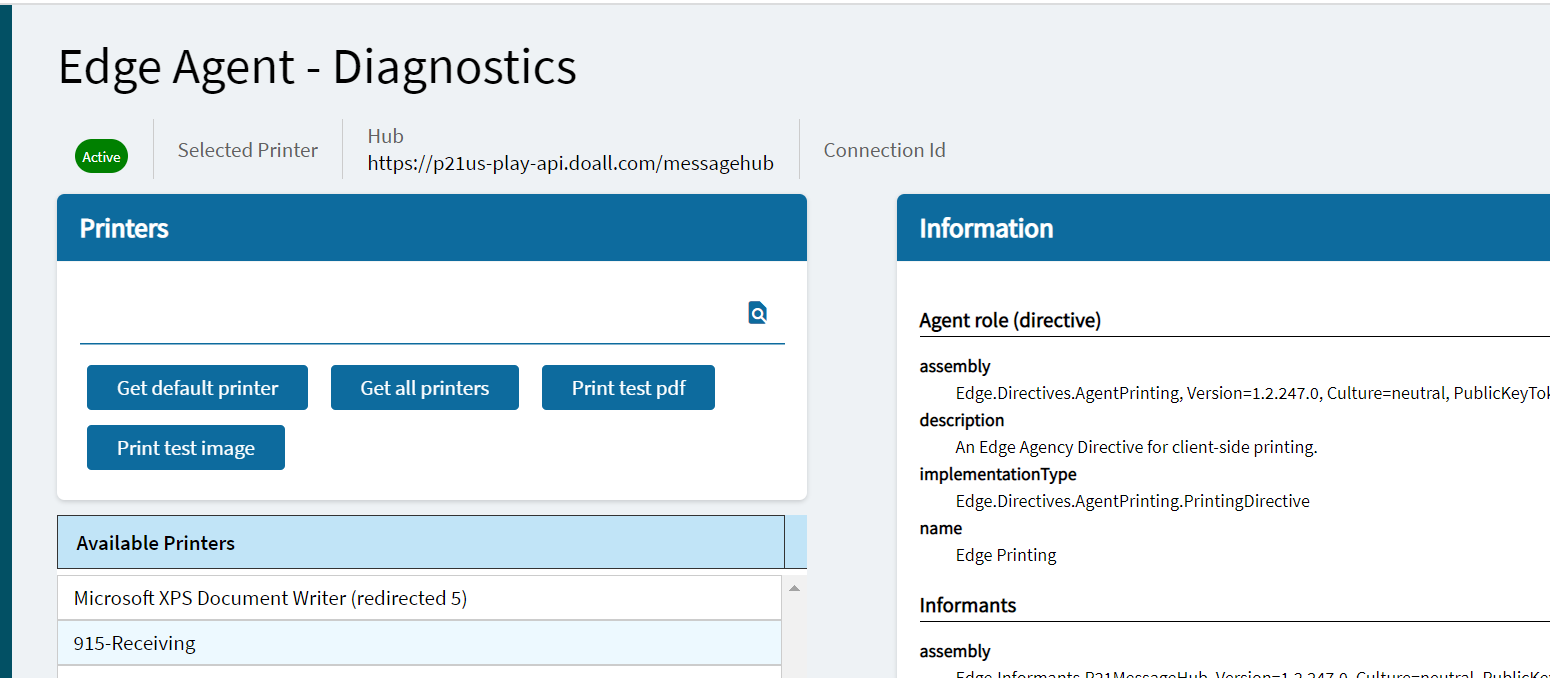Click the search icon in Printers panel
1550x678 pixels.
758,313
